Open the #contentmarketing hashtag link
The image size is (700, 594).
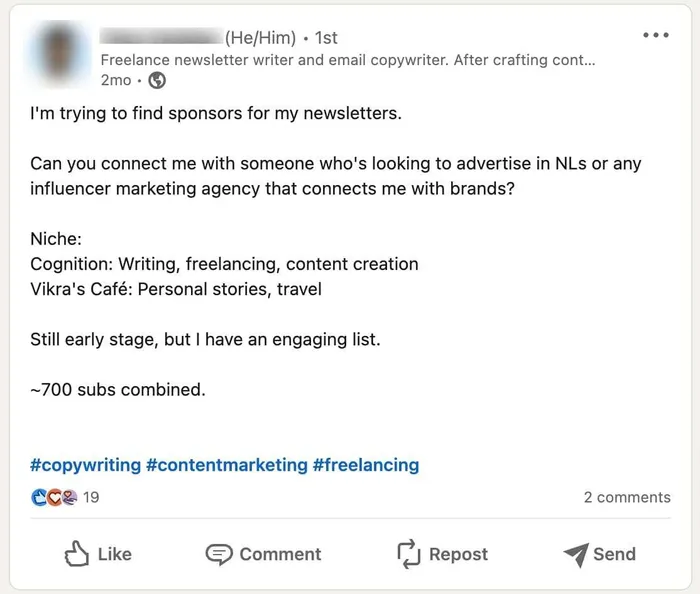(x=226, y=465)
